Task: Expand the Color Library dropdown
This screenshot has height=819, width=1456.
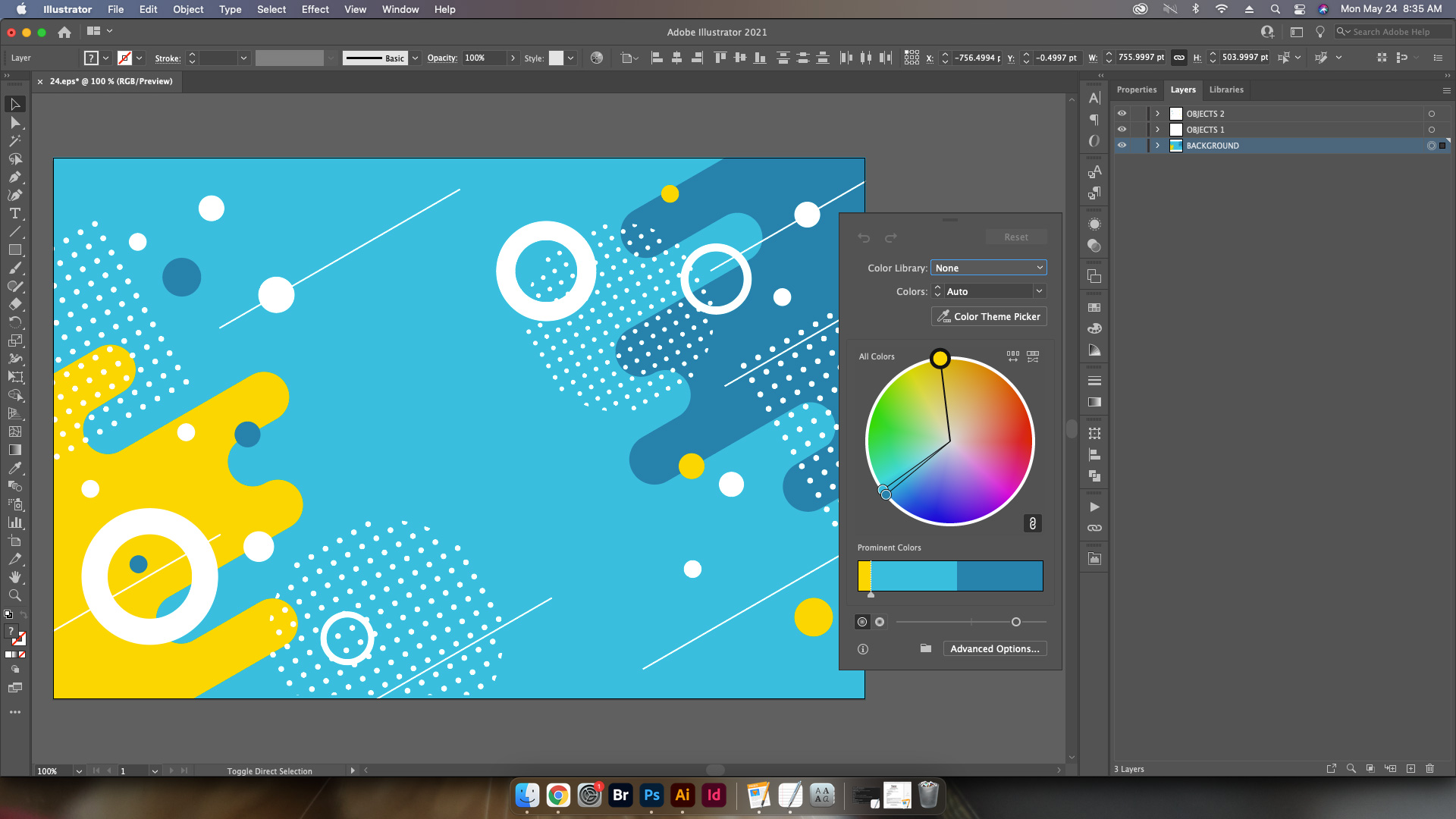Action: pos(988,267)
